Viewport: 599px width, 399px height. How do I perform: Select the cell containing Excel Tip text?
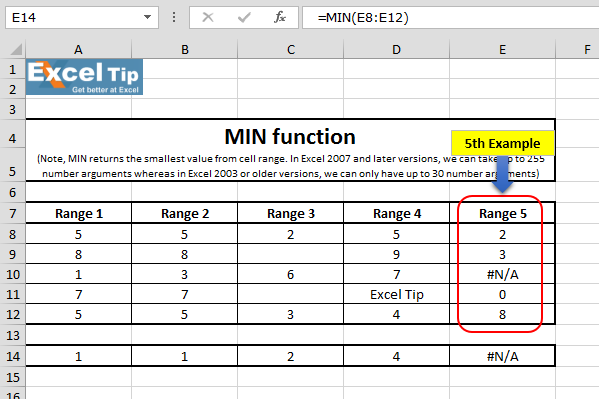(397, 294)
